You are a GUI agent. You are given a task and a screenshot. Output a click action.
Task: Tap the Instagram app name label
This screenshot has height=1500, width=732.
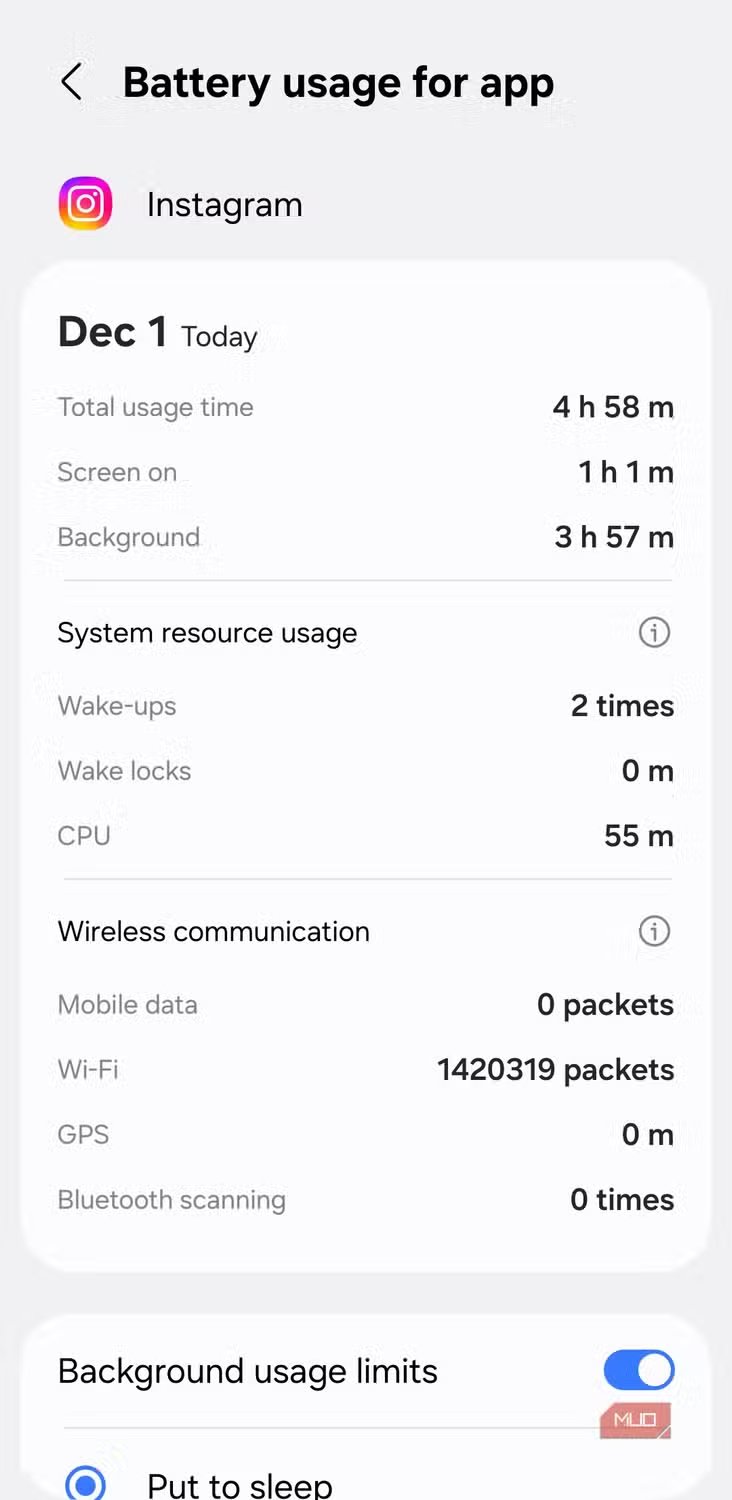tap(224, 205)
